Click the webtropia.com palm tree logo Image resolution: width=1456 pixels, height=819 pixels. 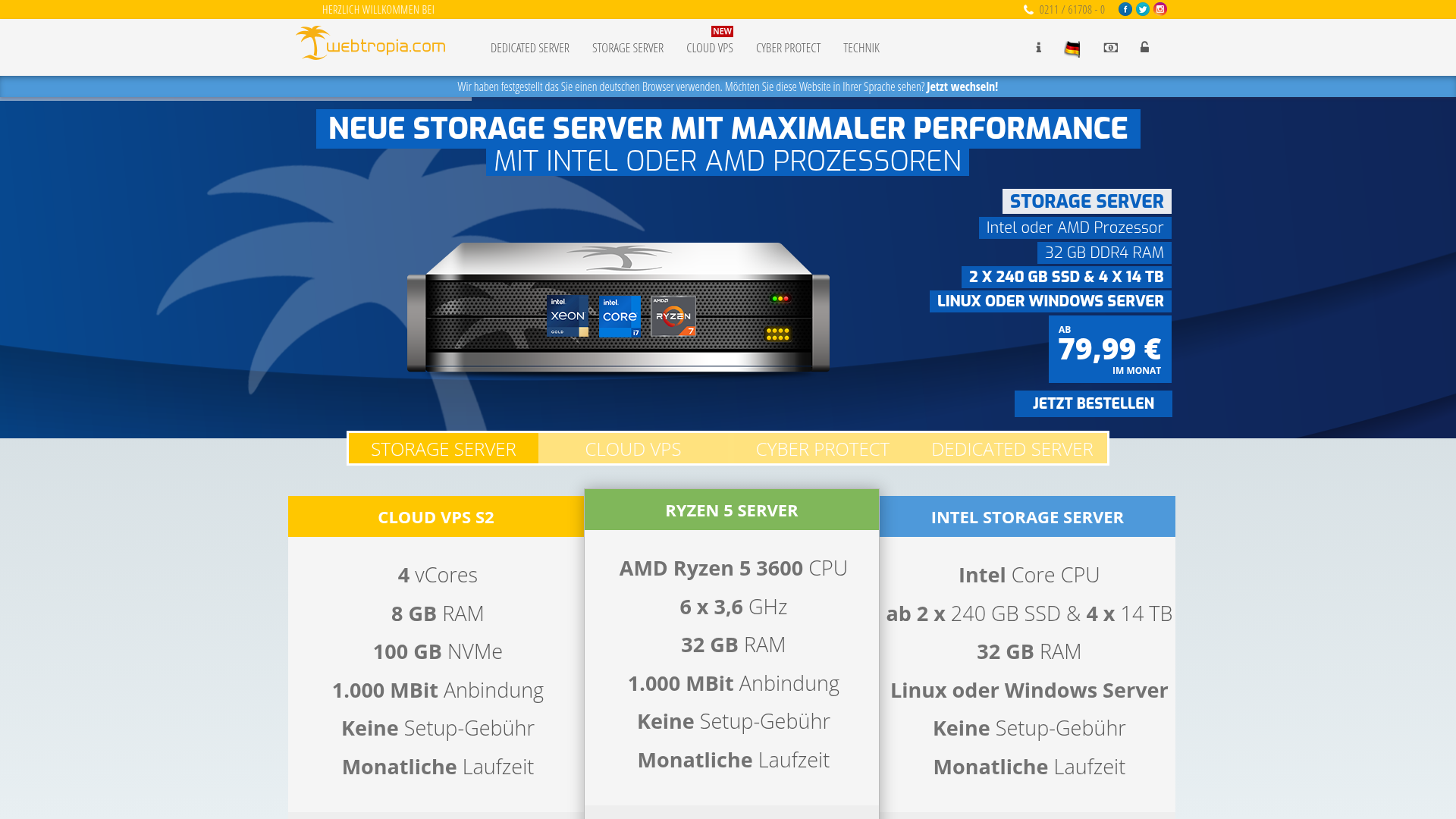click(370, 43)
